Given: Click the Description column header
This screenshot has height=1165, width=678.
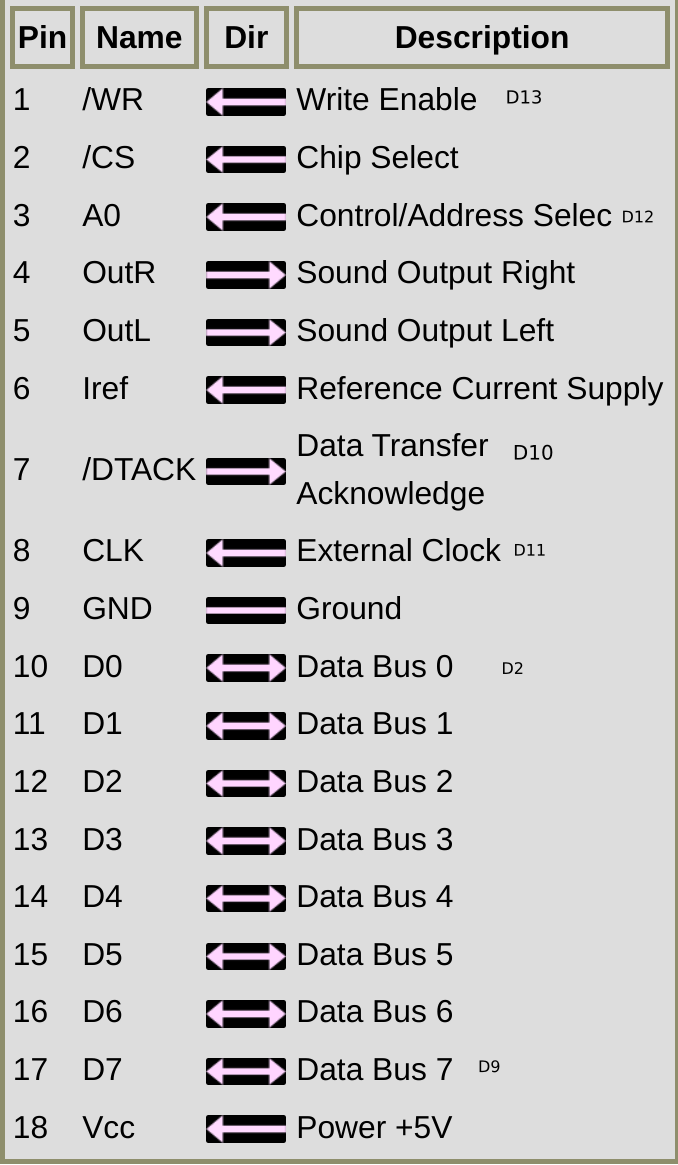Looking at the screenshot, I should pos(482,37).
